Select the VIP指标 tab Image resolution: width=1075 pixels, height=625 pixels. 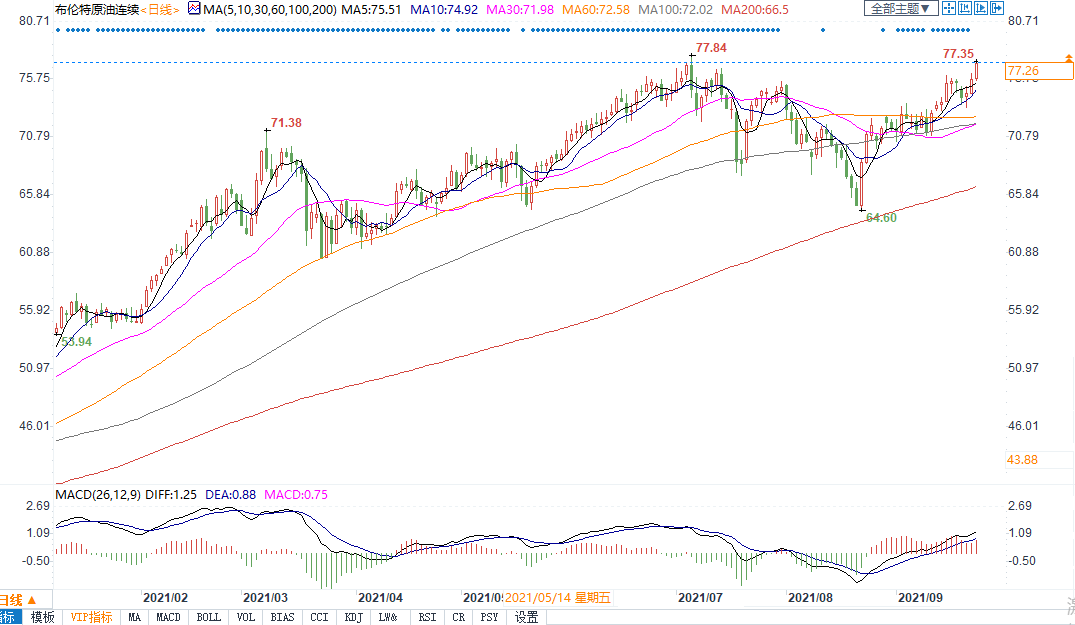point(91,617)
